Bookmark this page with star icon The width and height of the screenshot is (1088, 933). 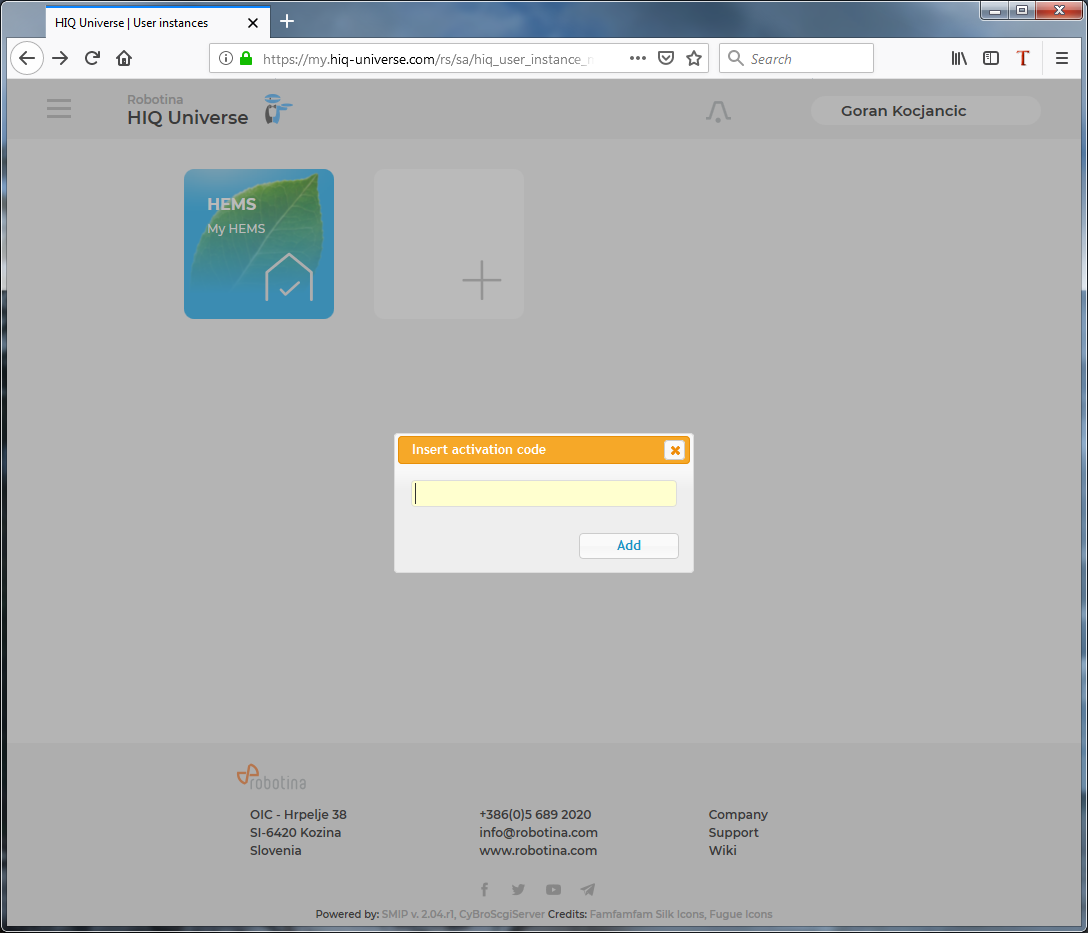click(694, 58)
